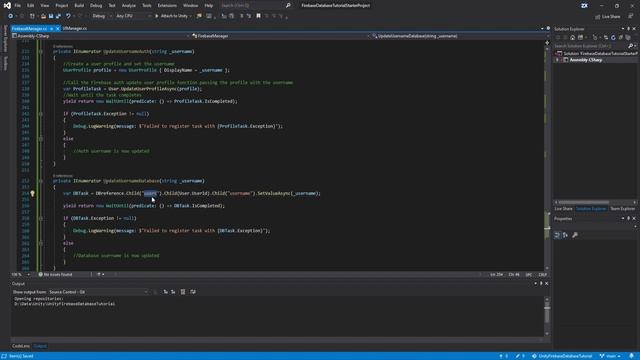The height and width of the screenshot is (360, 640).
Task: Click the UnityFirebaseDatabaseTutorial repository in status bar
Action: coord(562,356)
